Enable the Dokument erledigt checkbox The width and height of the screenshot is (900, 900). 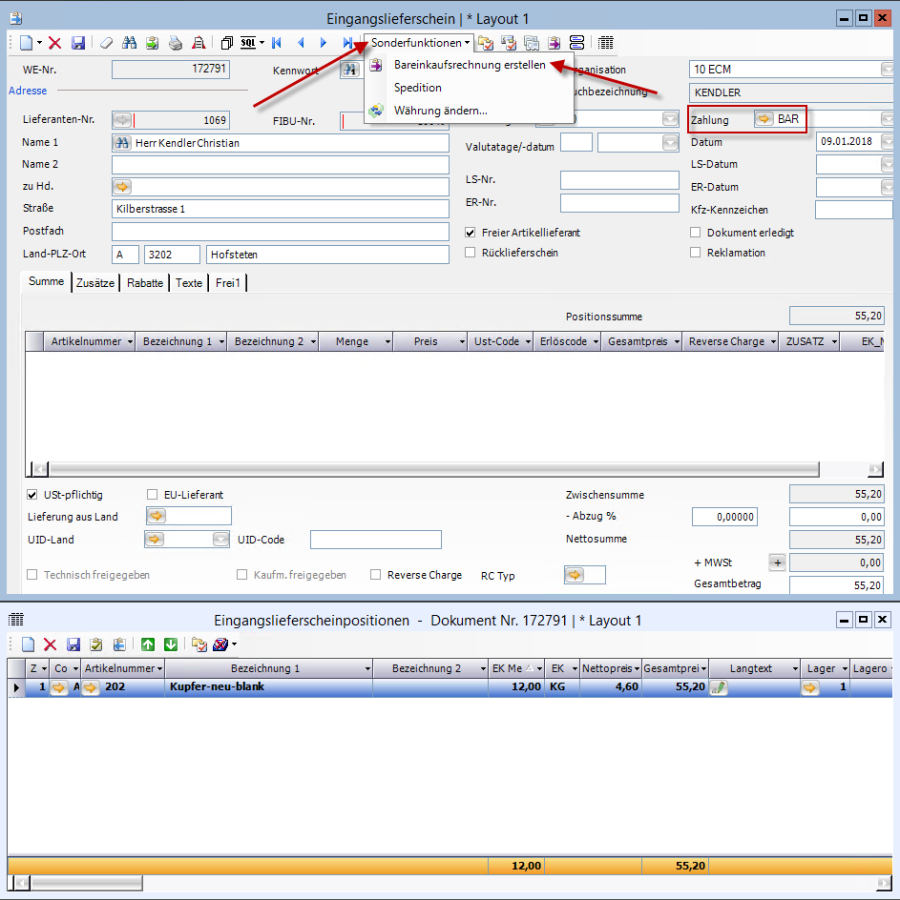(x=696, y=233)
